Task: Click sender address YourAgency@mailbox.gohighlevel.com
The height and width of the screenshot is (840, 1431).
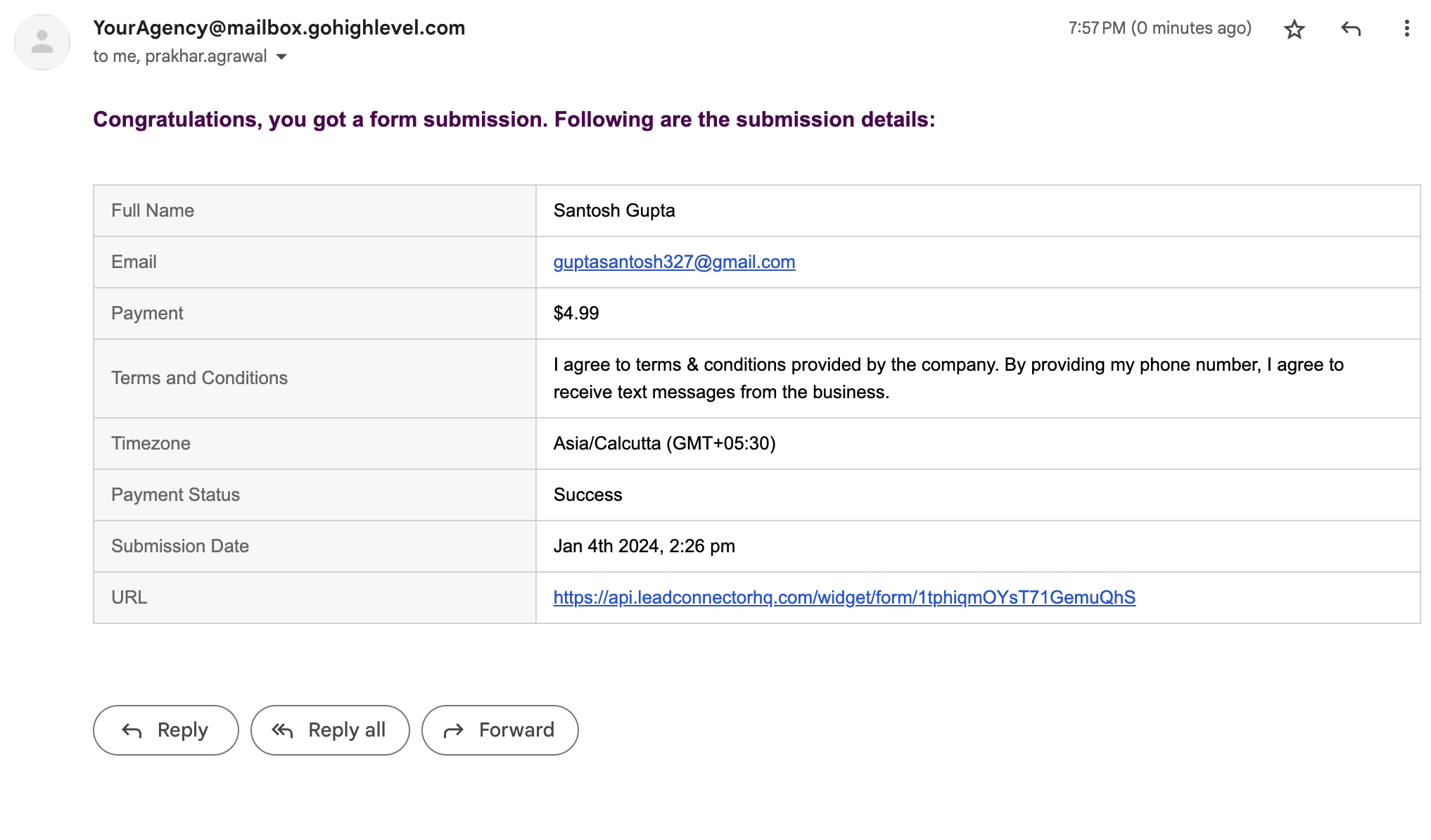Action: [x=279, y=27]
